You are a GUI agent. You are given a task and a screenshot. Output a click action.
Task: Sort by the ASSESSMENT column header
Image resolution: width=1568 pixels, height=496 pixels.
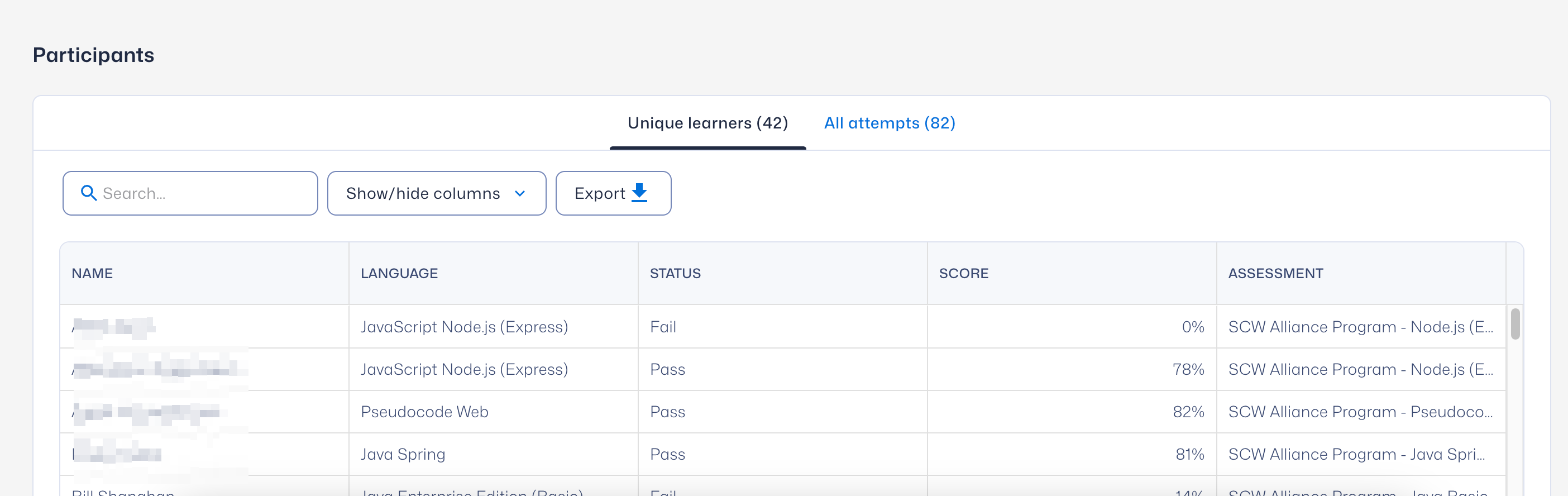point(1276,273)
